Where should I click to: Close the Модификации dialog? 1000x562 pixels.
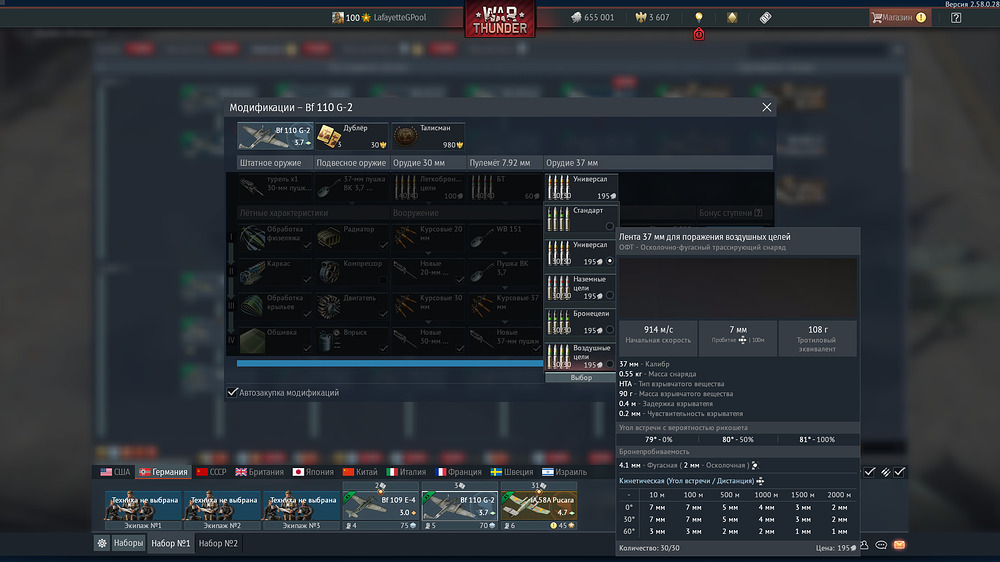click(x=767, y=107)
